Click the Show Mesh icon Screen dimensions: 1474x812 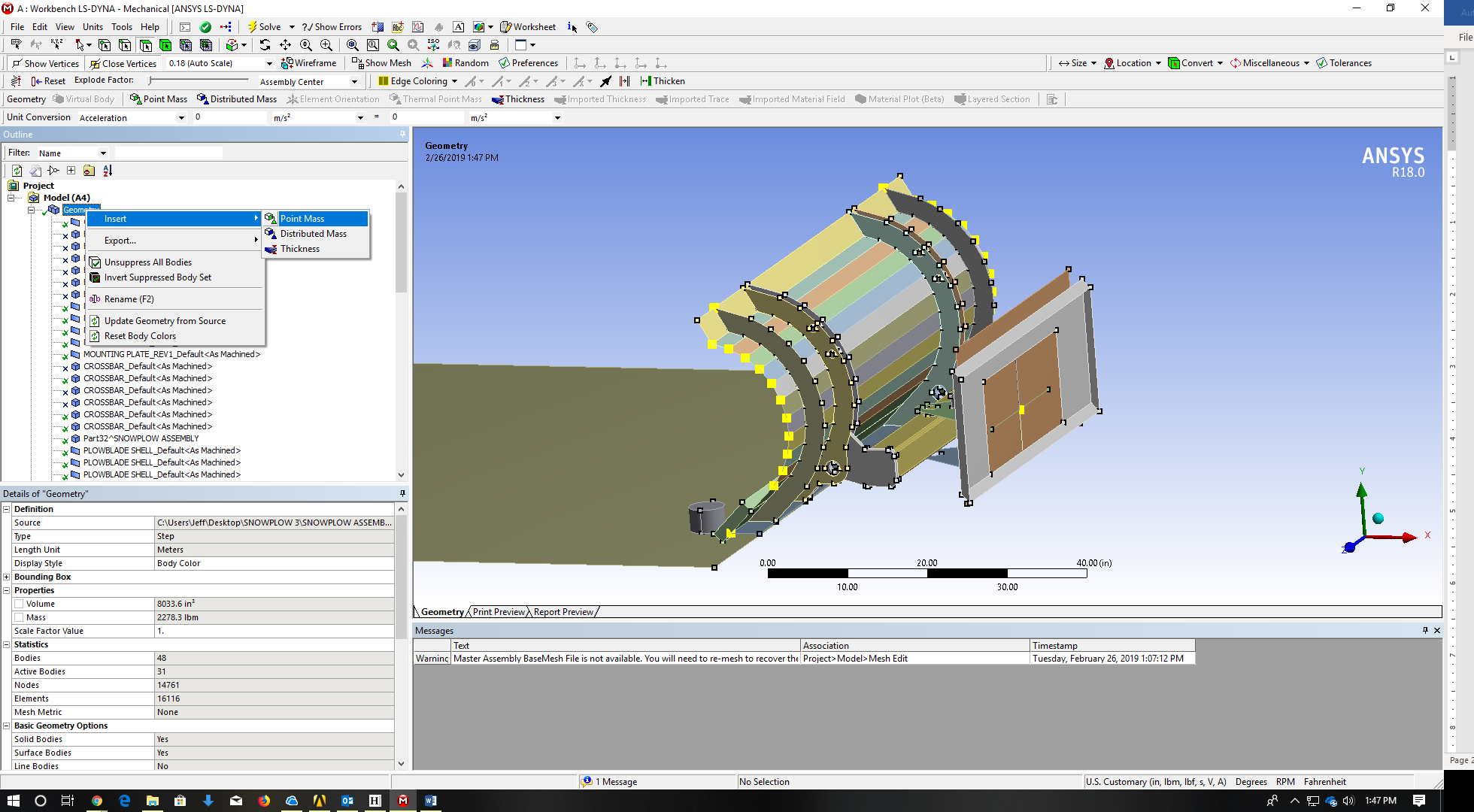point(382,63)
